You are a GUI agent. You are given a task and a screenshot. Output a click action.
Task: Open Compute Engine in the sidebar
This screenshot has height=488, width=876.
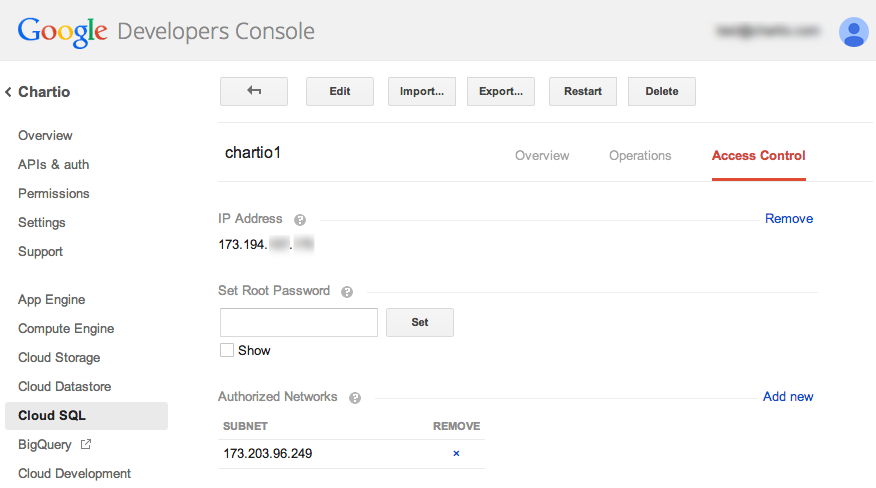click(x=66, y=329)
